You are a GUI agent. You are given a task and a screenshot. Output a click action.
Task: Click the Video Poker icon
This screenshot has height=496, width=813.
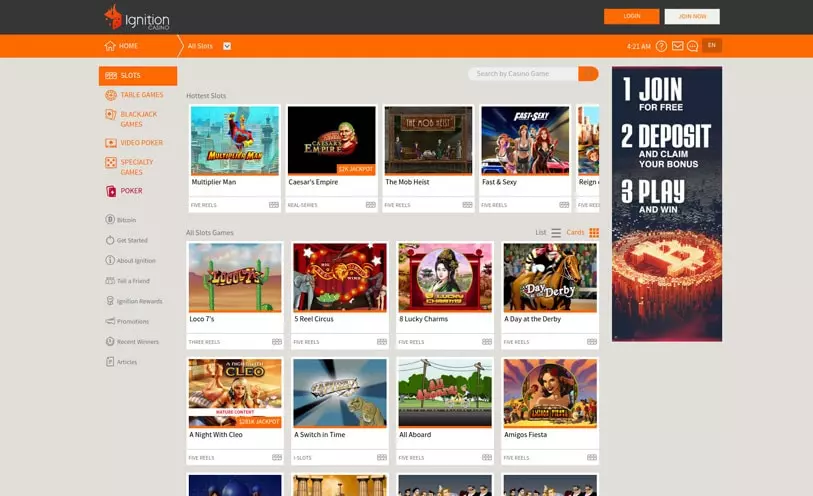pos(111,143)
